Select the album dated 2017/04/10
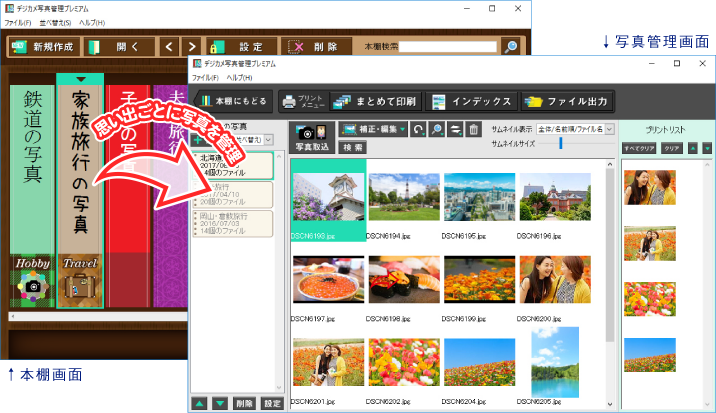Screen dimensions: 716x413 click(x=233, y=195)
